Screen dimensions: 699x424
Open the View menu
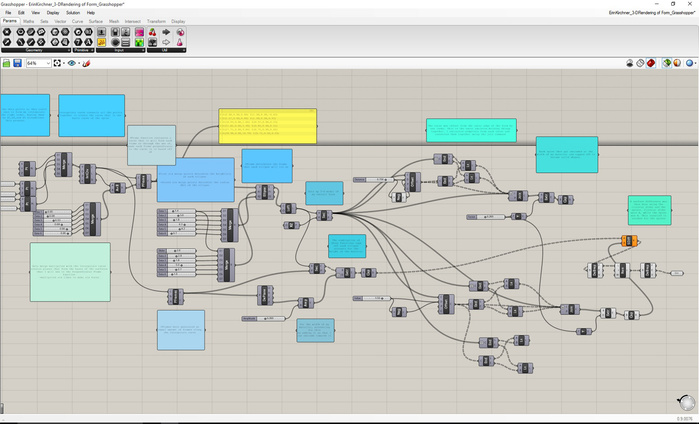(x=36, y=13)
